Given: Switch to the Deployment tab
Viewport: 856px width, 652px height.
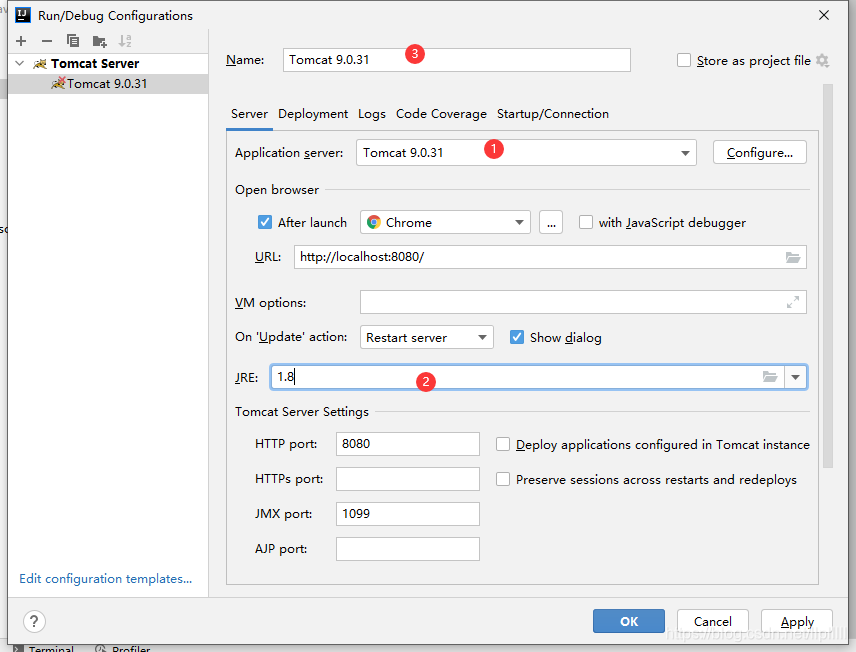Looking at the screenshot, I should (313, 114).
